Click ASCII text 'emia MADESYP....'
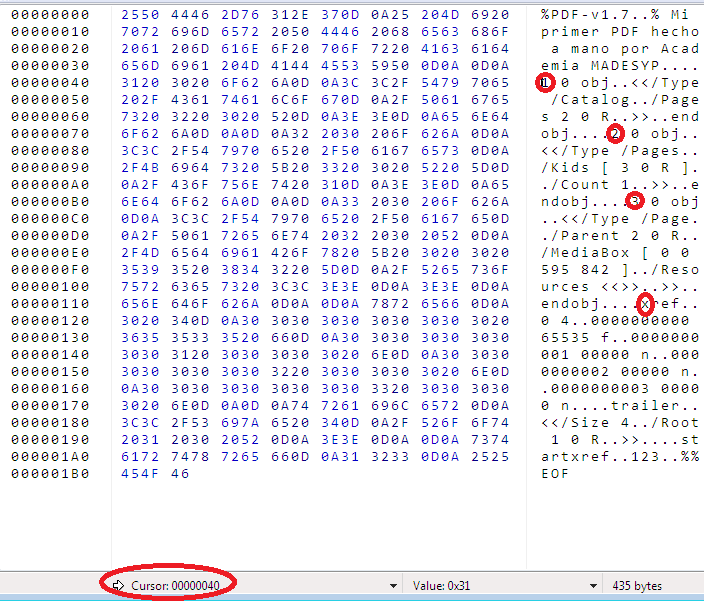The height and width of the screenshot is (601, 704). (x=620, y=66)
